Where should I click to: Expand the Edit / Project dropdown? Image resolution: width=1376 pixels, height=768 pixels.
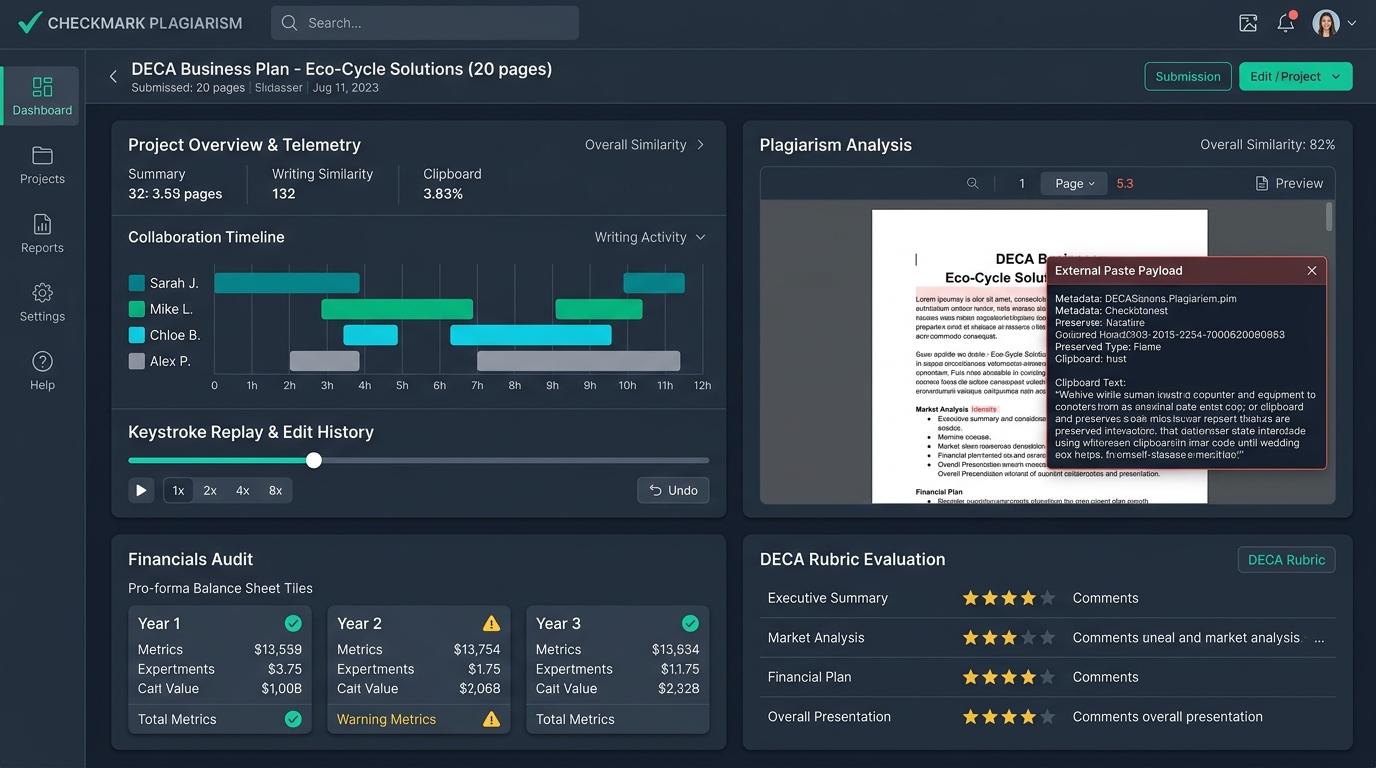[x=1296, y=77]
